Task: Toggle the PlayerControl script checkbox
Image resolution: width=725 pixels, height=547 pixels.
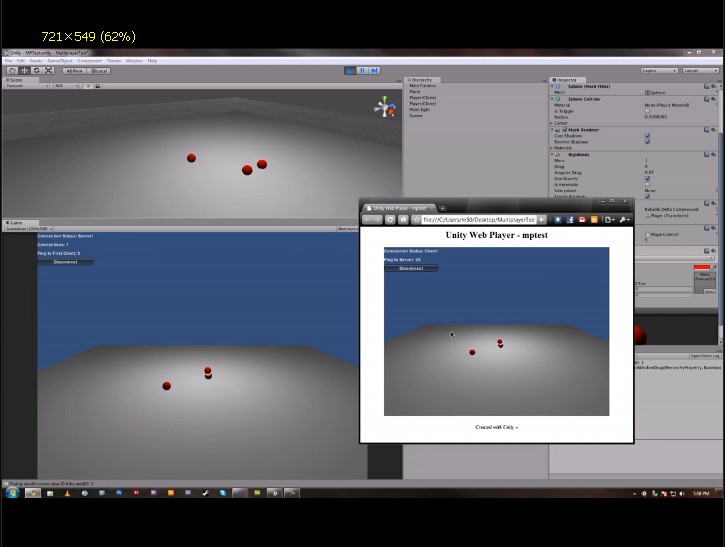Action: click(x=647, y=234)
